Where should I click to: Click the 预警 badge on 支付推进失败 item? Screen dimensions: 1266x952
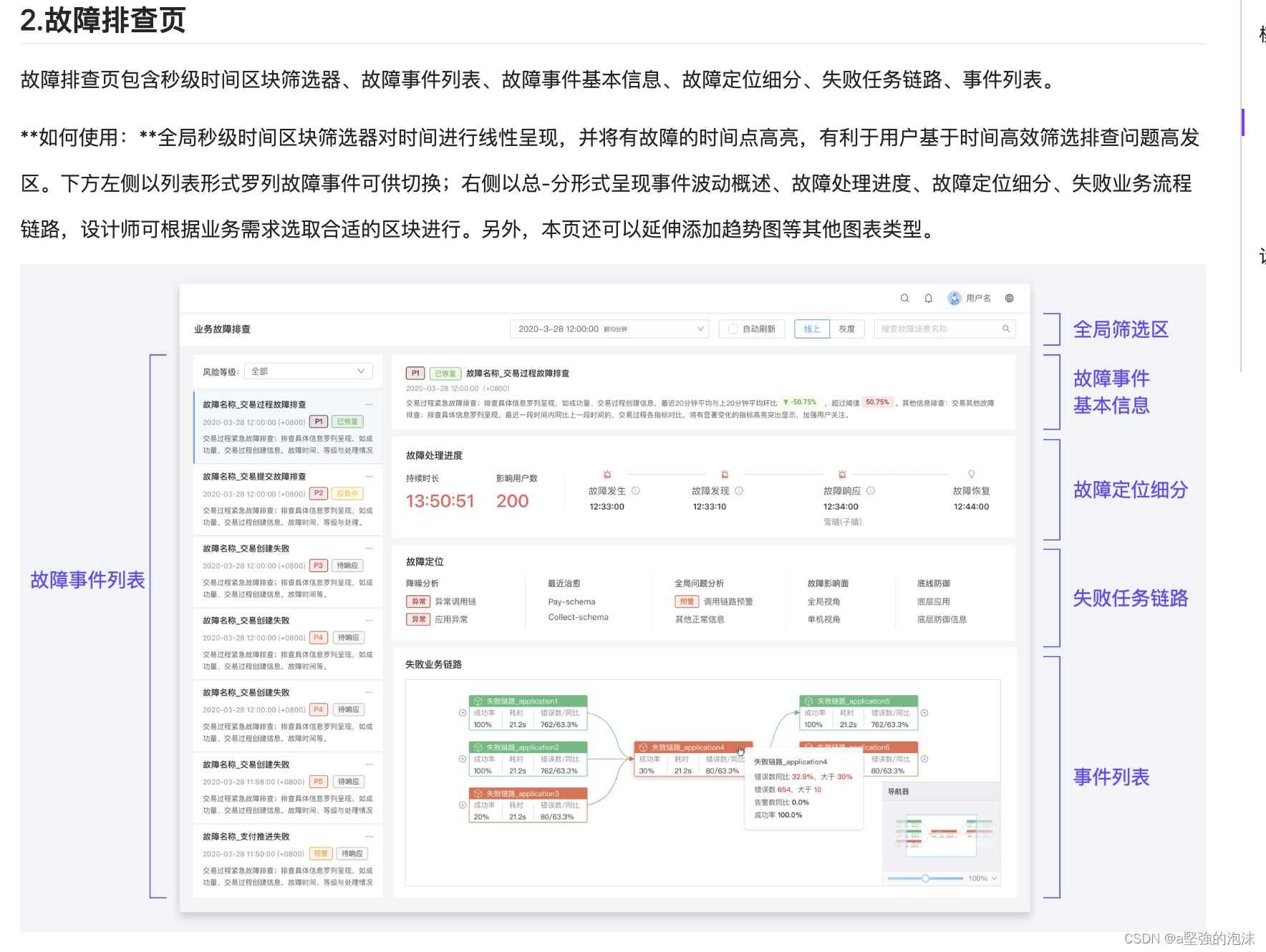(321, 854)
